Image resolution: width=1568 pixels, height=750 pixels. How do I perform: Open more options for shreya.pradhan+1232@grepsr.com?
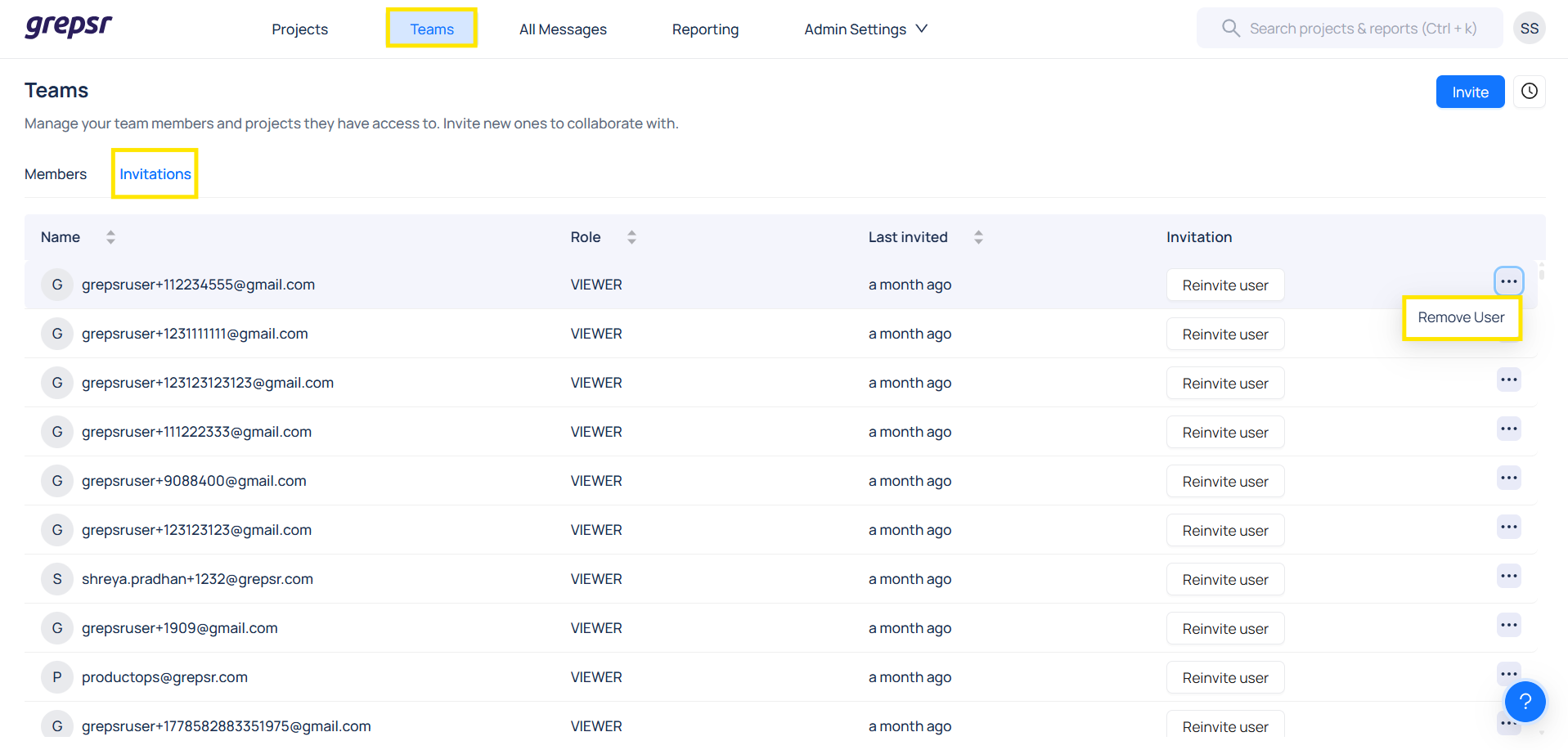(x=1508, y=577)
